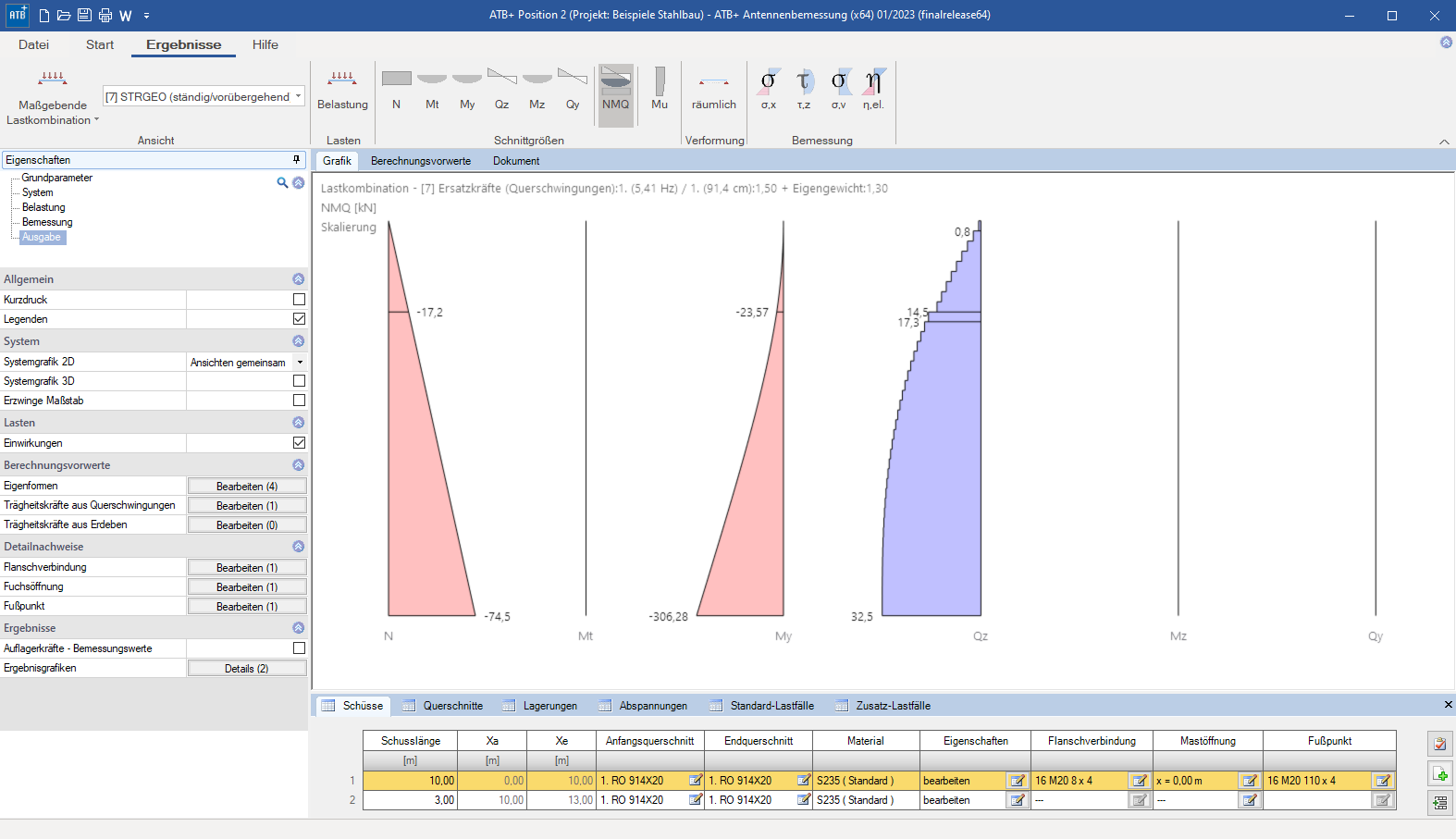
Task: Click the printer icon in title bar
Action: tap(105, 15)
